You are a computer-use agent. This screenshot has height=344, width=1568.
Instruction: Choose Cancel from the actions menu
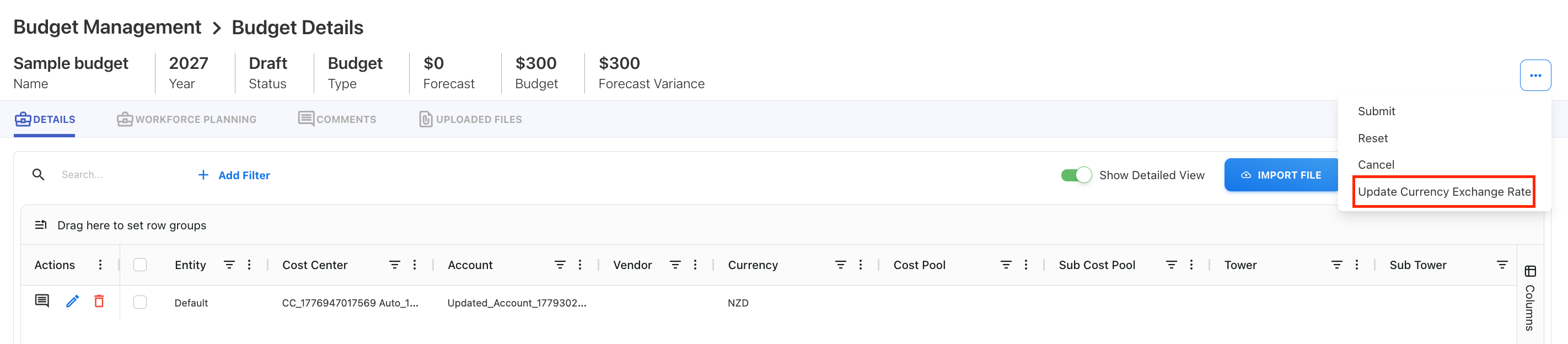click(1376, 165)
